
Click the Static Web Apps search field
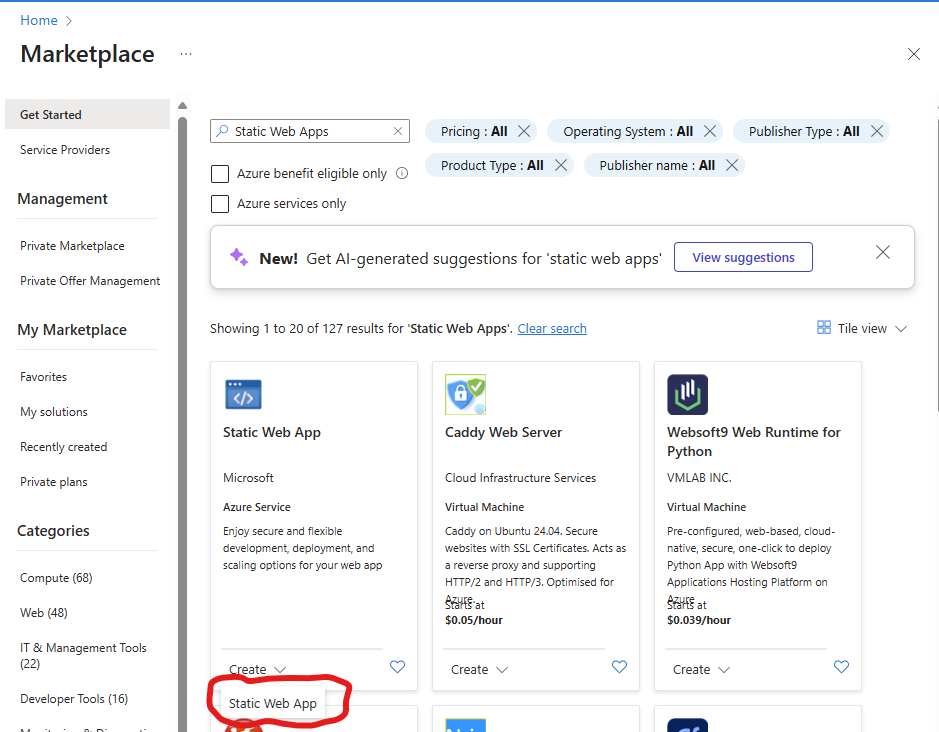coord(308,131)
